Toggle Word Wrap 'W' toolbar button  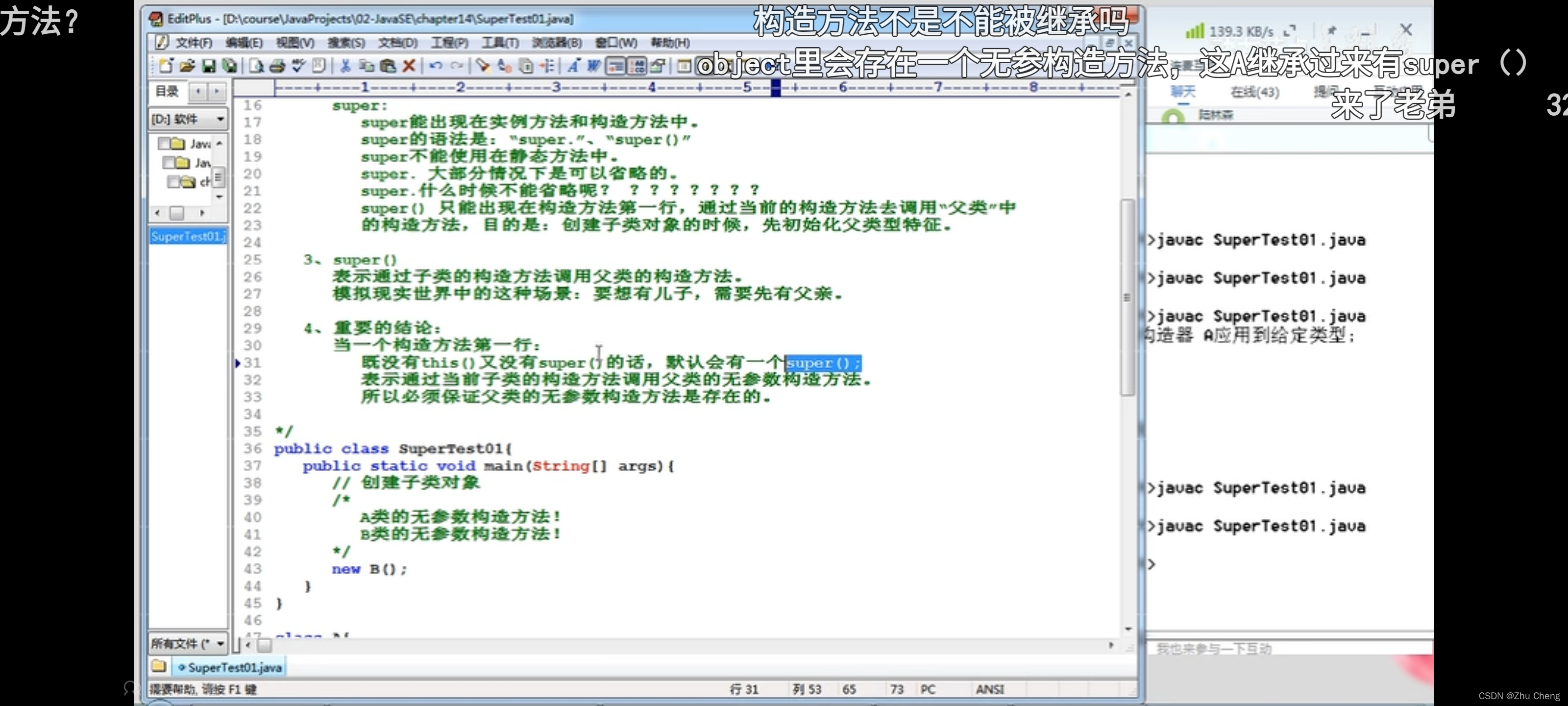pyautogui.click(x=593, y=65)
